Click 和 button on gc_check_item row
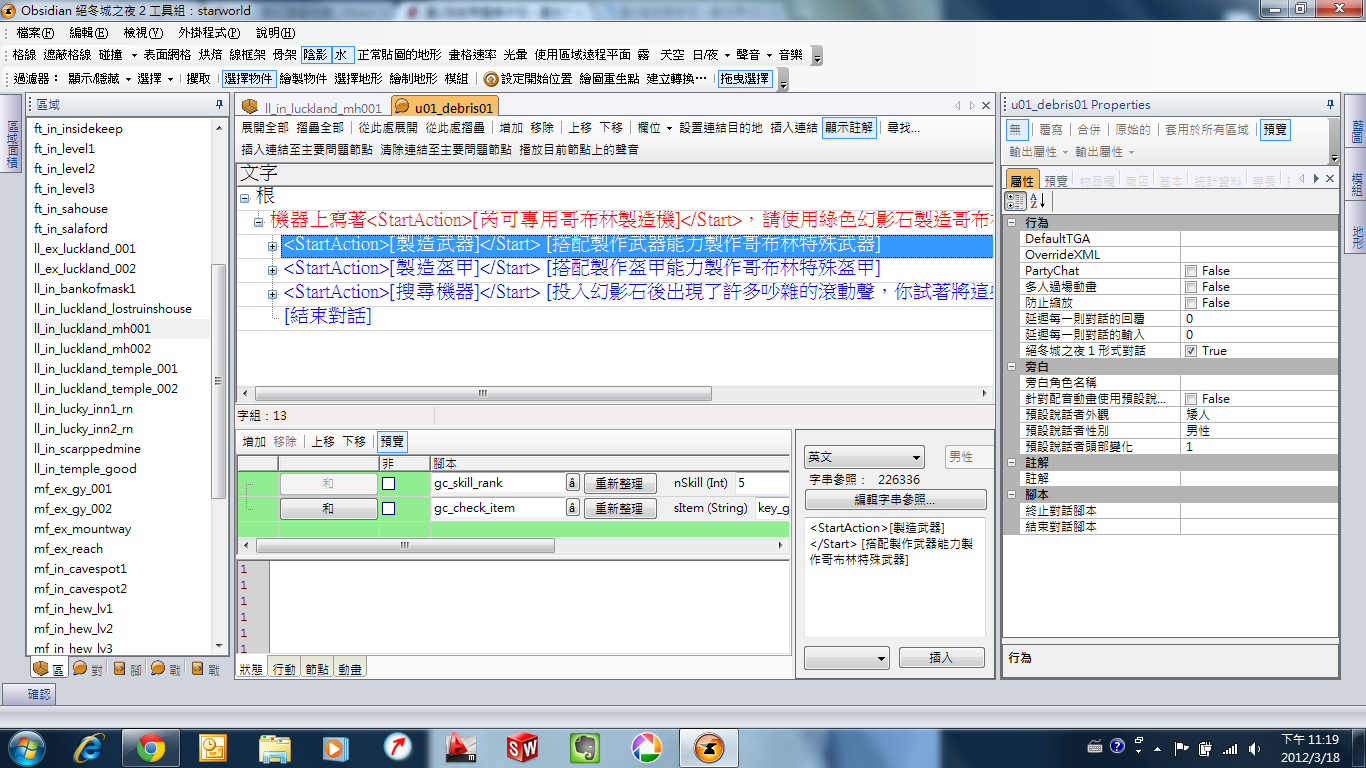Screen dimensions: 1366x768 coord(328,508)
